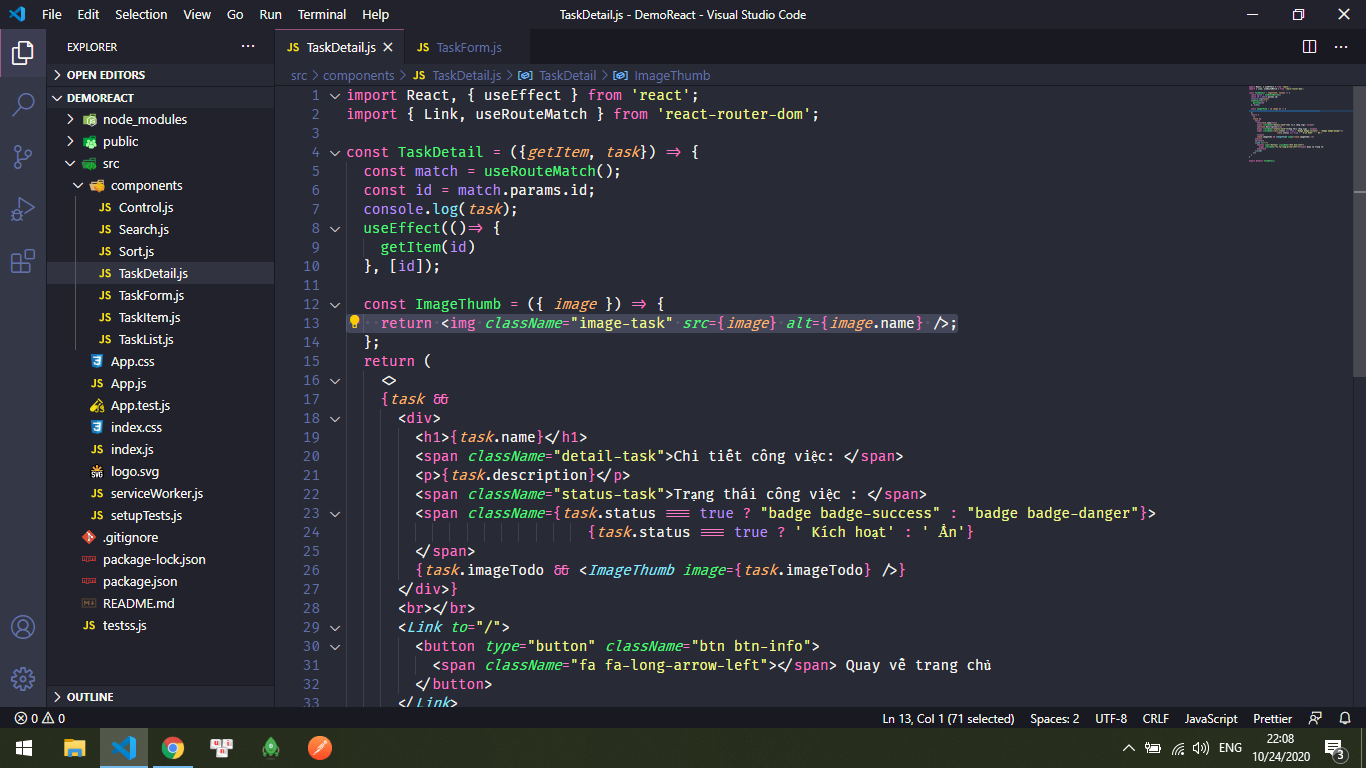Screen dimensions: 1366x768
Task: Open the notifications bell in status bar
Action: 1343,719
